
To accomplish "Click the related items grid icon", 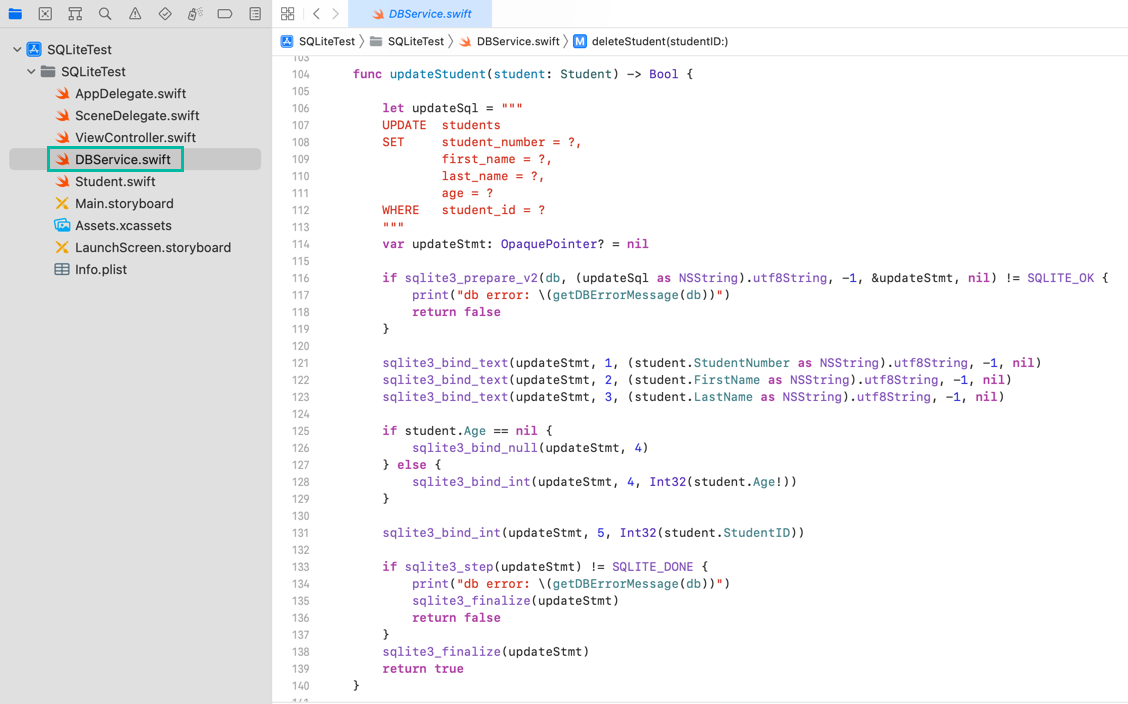I will 288,14.
